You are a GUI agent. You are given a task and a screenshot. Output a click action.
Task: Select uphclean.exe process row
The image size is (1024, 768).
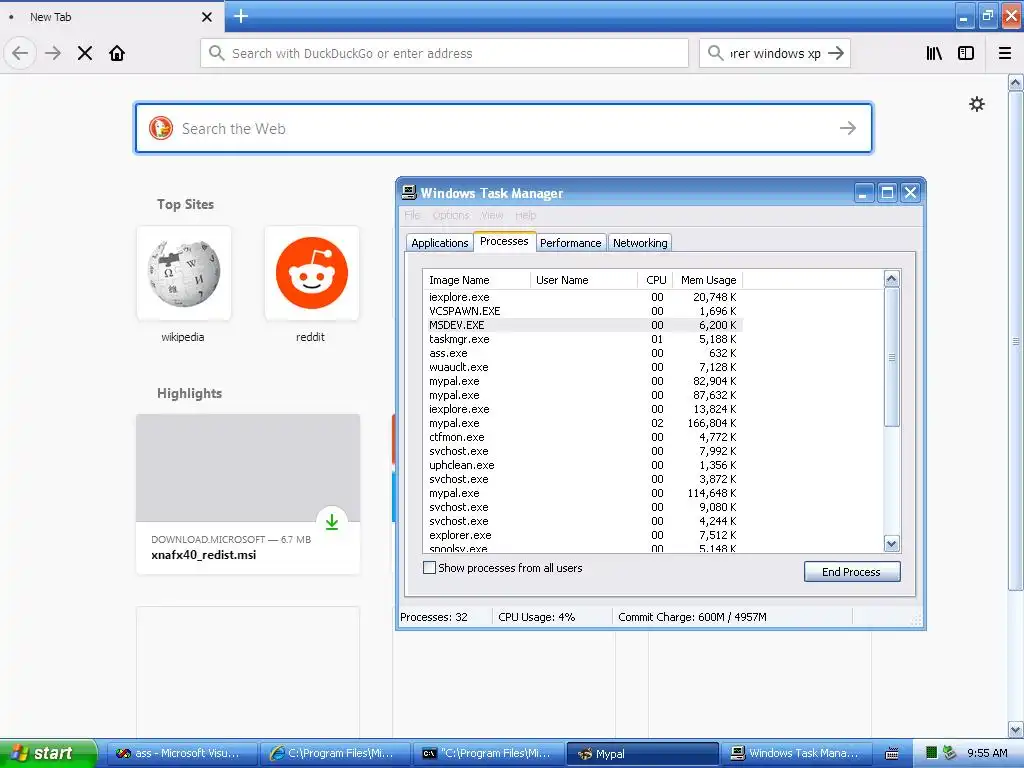click(583, 465)
